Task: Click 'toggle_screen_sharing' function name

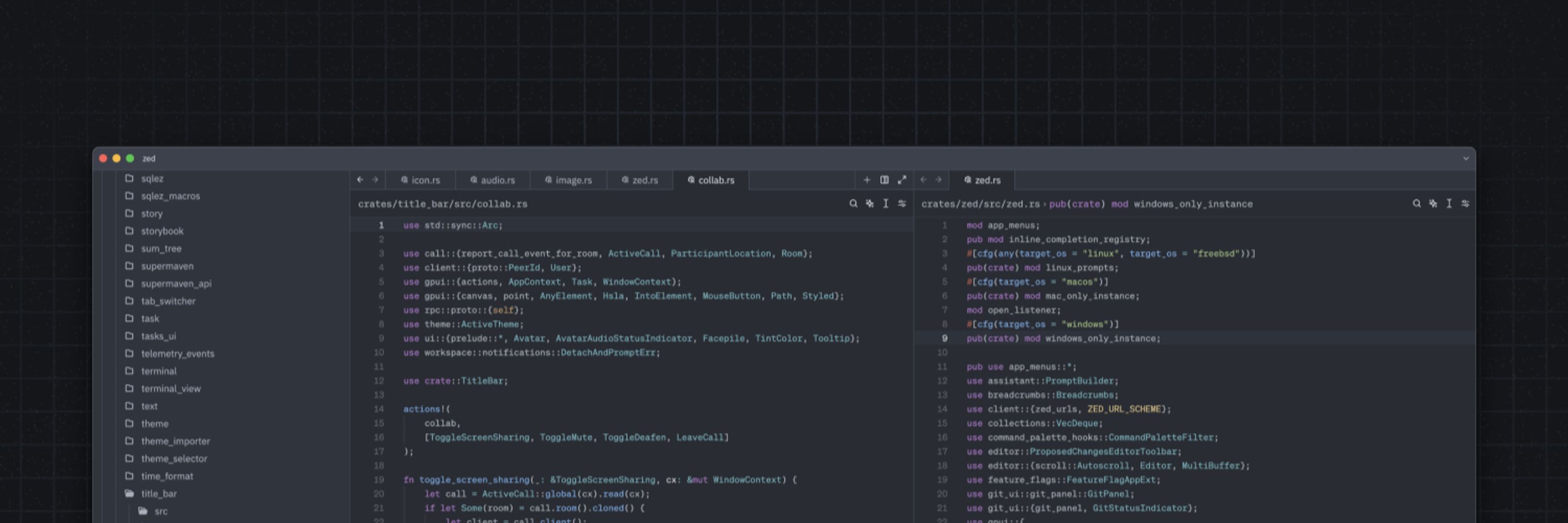Action: [x=474, y=480]
